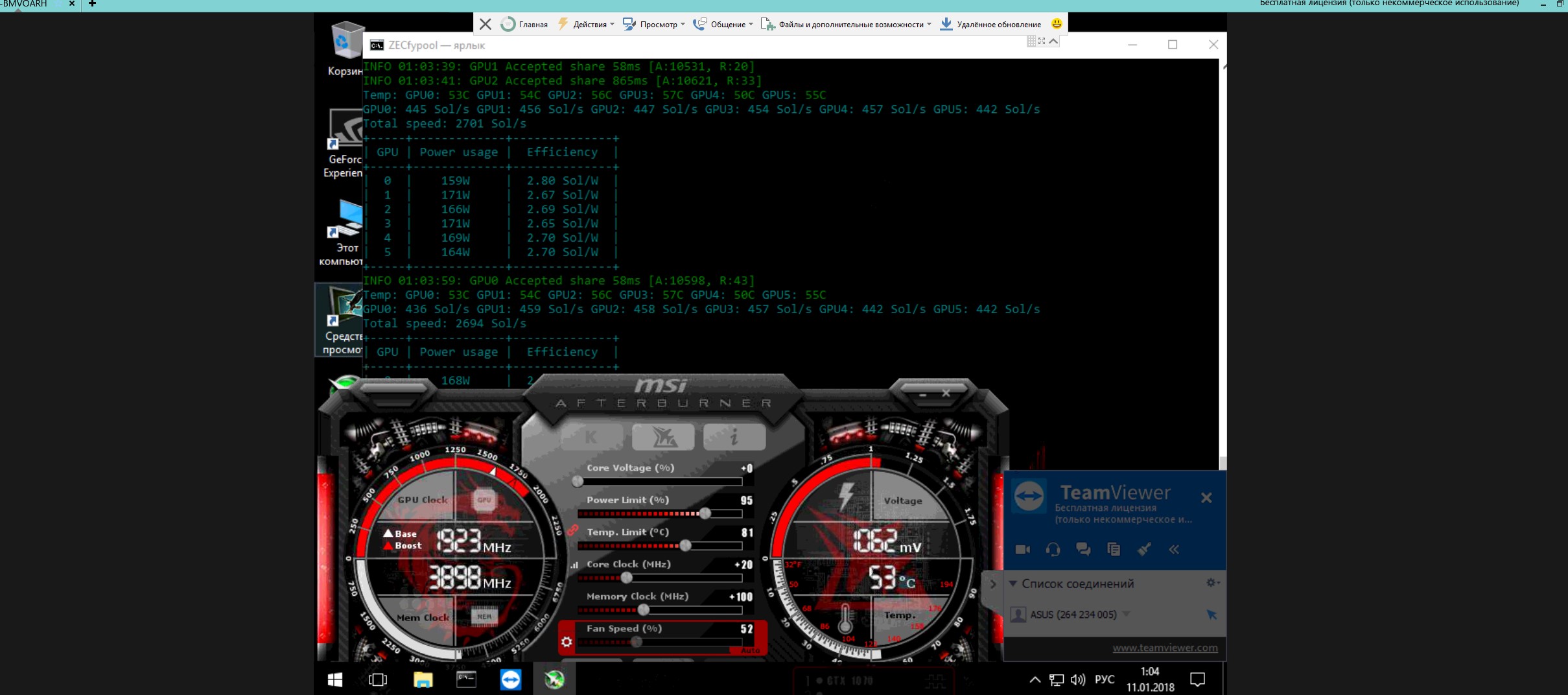Close the TeamViewer session with the X toolbar button
The height and width of the screenshot is (695, 1568).
point(485,24)
